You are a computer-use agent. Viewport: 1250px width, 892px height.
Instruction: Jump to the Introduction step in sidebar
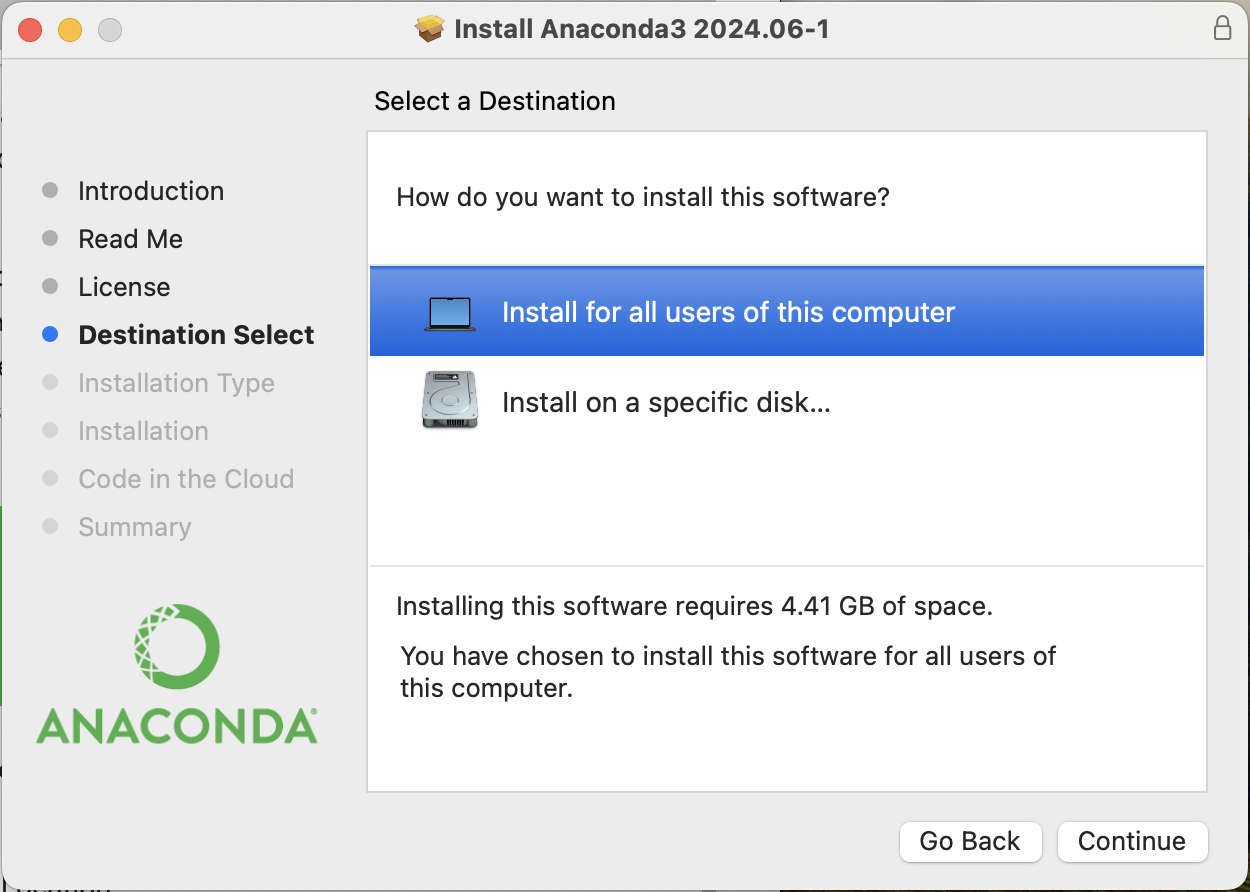151,191
